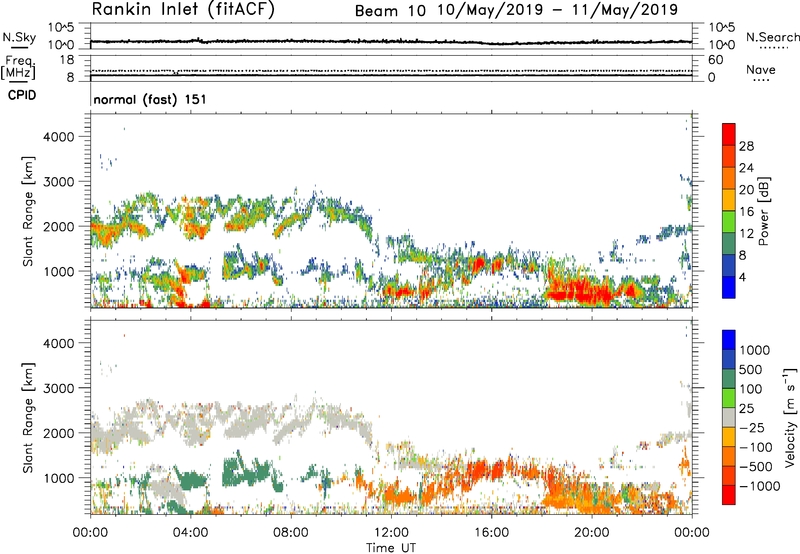Screen dimensions: 800x554
Task: Click the "−500" label on the velocity colorbar
Action: pyautogui.click(x=756, y=467)
